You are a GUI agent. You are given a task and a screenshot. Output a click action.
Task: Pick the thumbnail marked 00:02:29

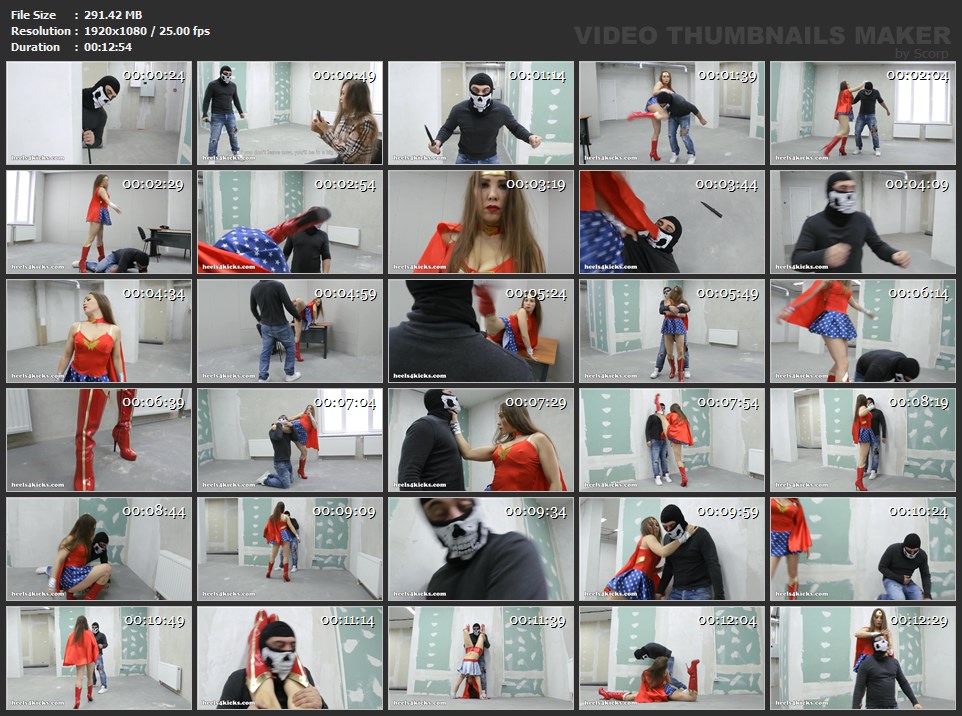click(x=99, y=222)
